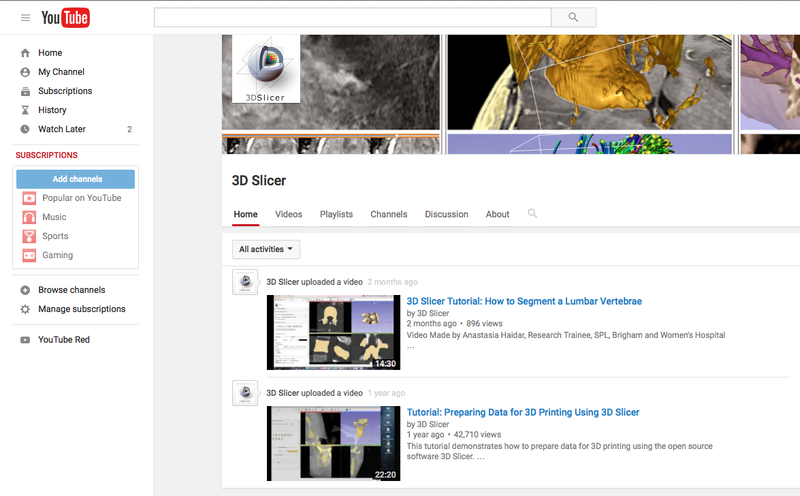800x496 pixels.
Task: Click inside the YouTube search field
Action: [352, 17]
